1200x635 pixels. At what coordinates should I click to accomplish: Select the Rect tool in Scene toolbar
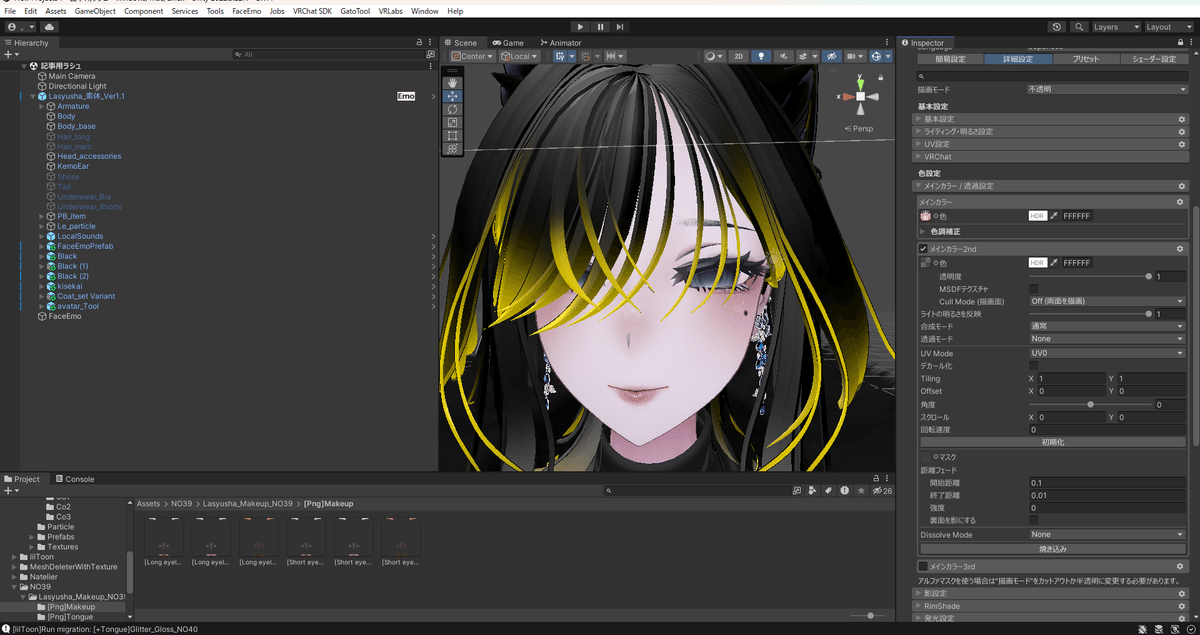pos(452,135)
